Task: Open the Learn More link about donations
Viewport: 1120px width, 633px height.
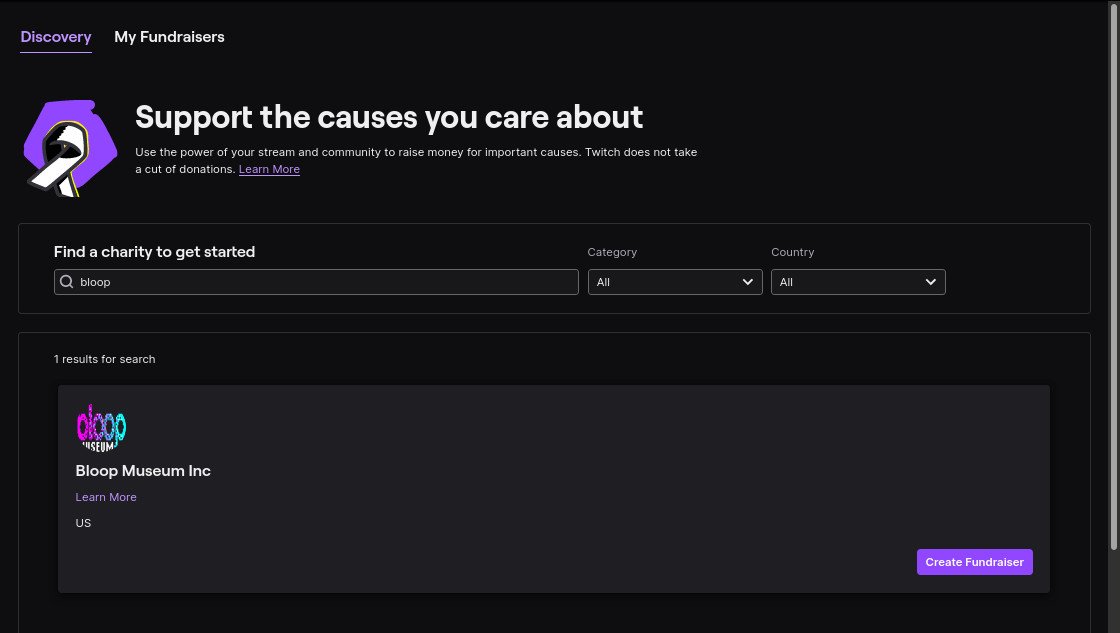Action: coord(269,169)
